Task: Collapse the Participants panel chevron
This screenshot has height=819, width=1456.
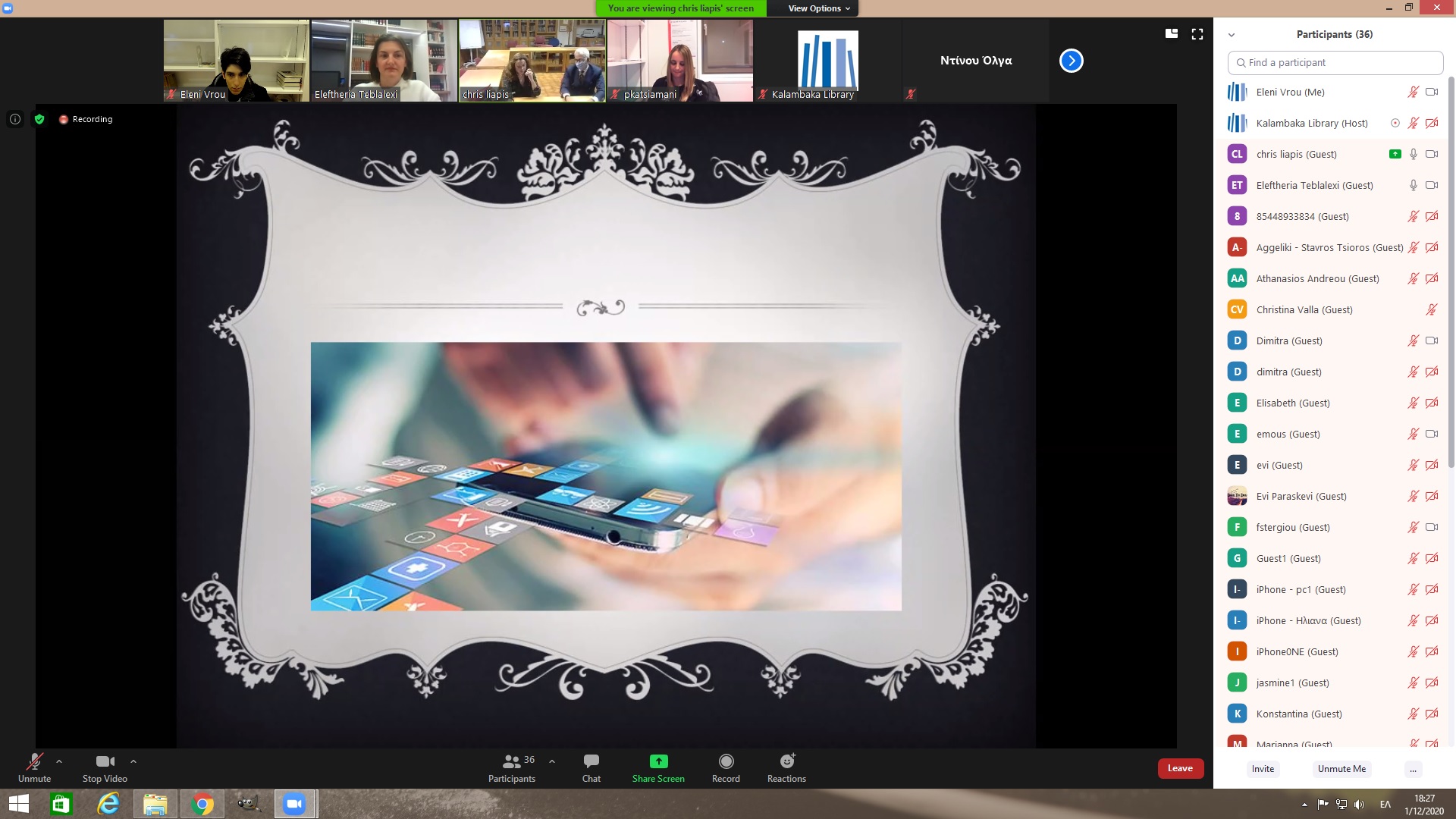Action: point(1232,35)
